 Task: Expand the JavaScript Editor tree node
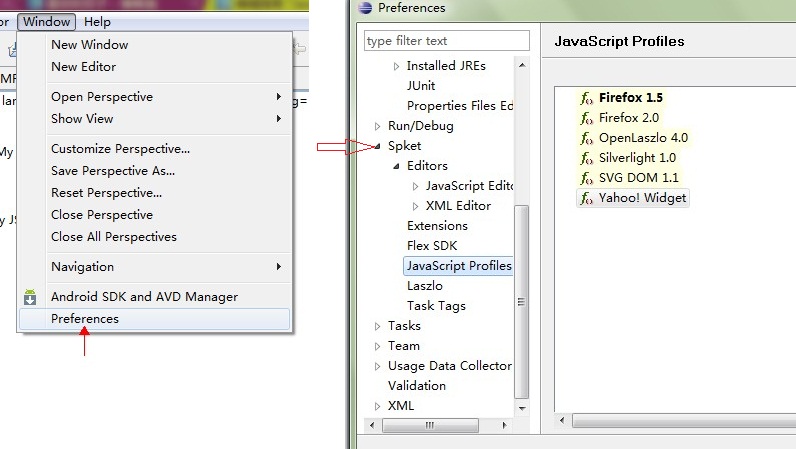point(416,186)
